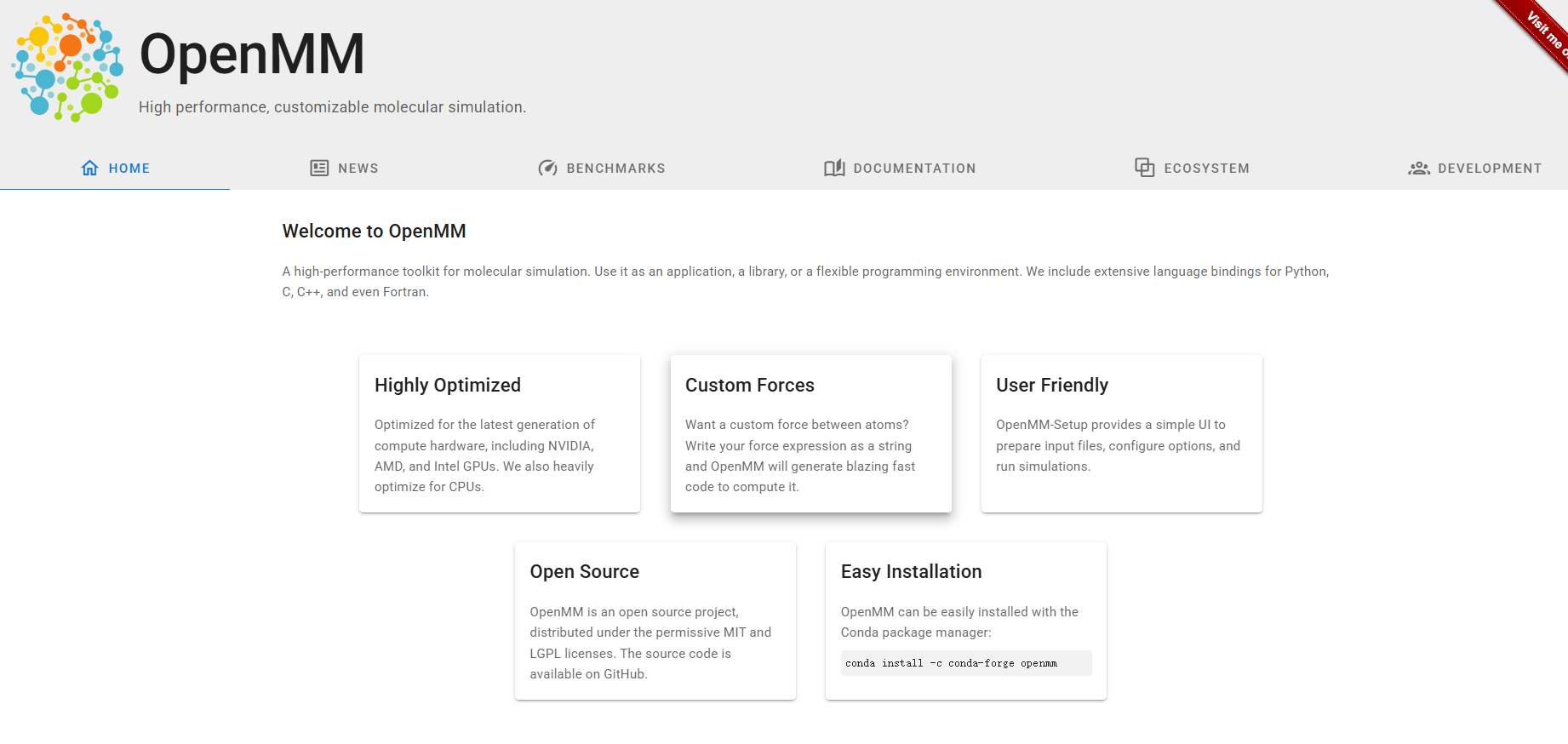Select the Custom Forces card
Image resolution: width=1568 pixels, height=744 pixels.
(x=810, y=433)
